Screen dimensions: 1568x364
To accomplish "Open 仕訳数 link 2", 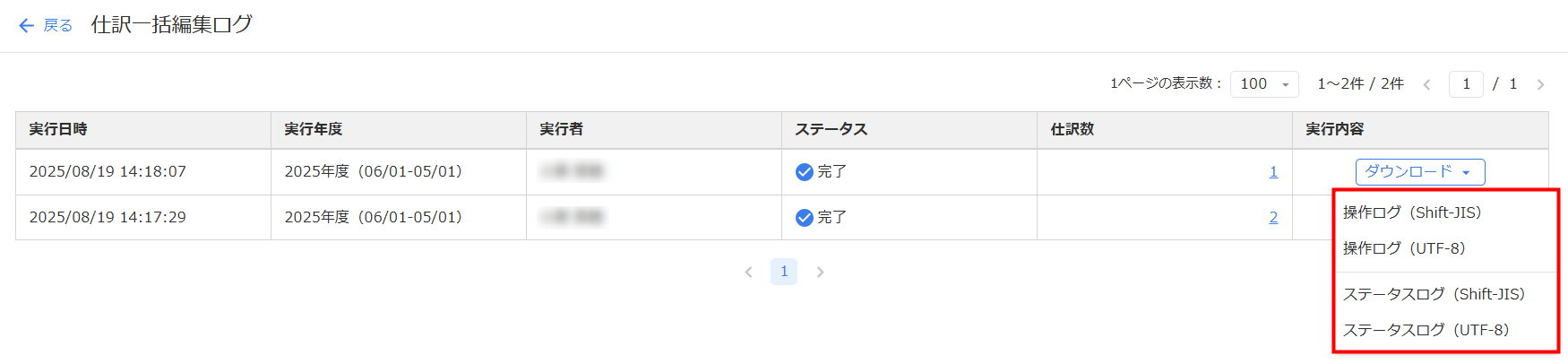I will [x=1273, y=218].
